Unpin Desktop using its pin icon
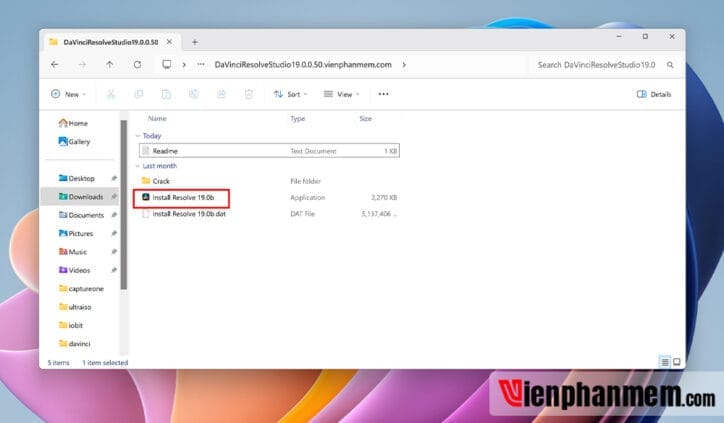 pyautogui.click(x=114, y=178)
